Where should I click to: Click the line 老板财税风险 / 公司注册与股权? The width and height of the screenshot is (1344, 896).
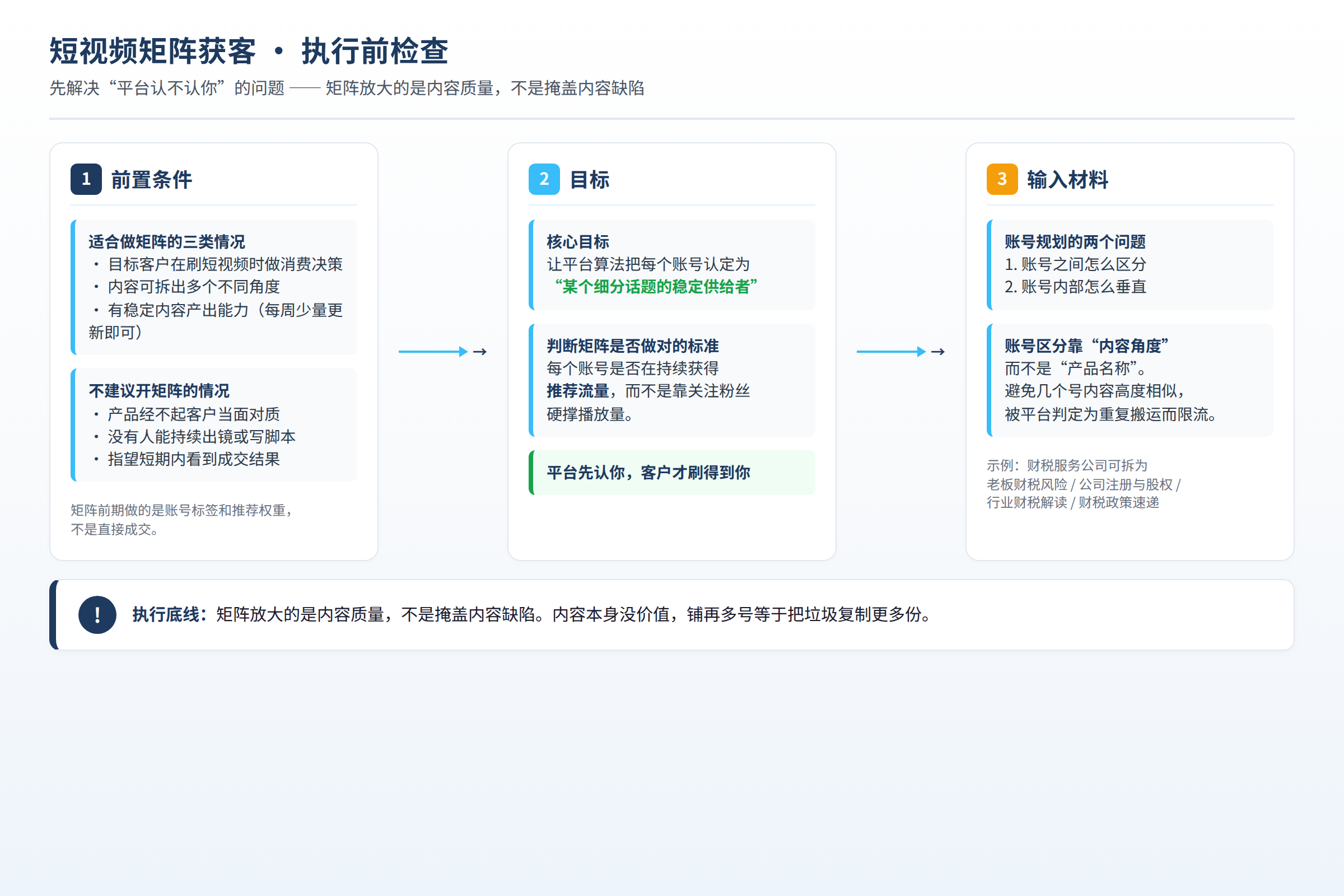tap(1084, 484)
